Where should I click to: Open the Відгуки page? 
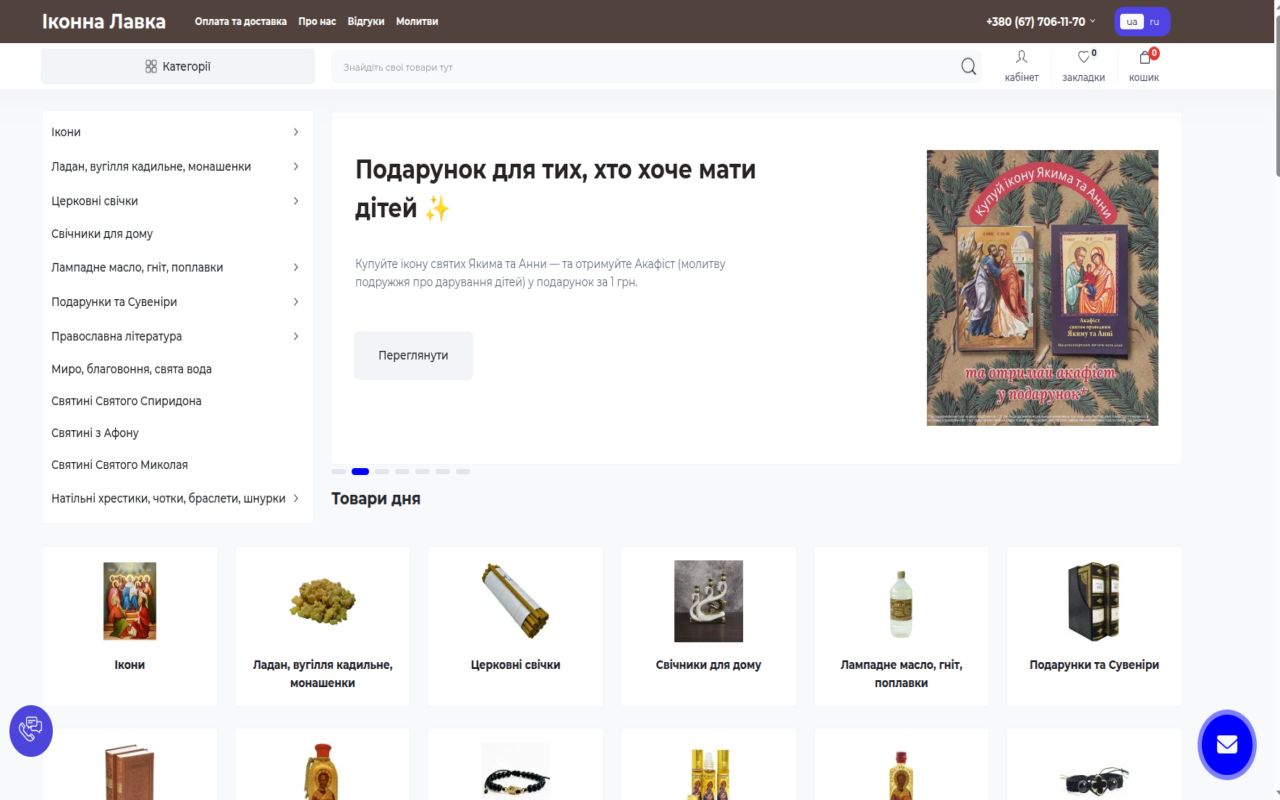pyautogui.click(x=366, y=21)
